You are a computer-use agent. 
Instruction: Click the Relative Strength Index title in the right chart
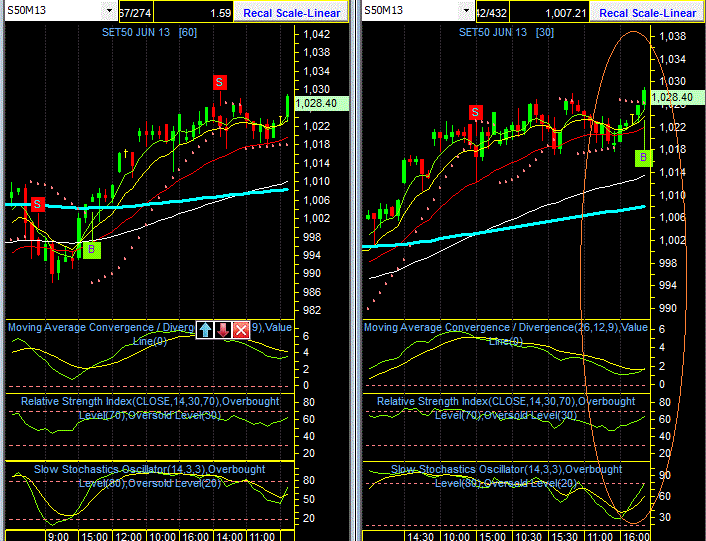point(506,408)
